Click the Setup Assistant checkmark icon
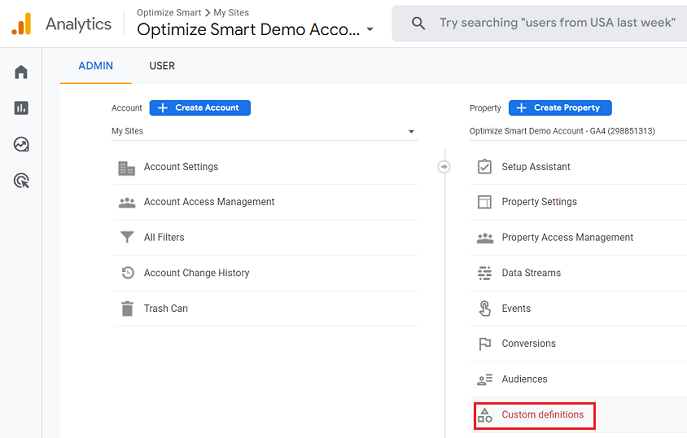 click(x=485, y=166)
